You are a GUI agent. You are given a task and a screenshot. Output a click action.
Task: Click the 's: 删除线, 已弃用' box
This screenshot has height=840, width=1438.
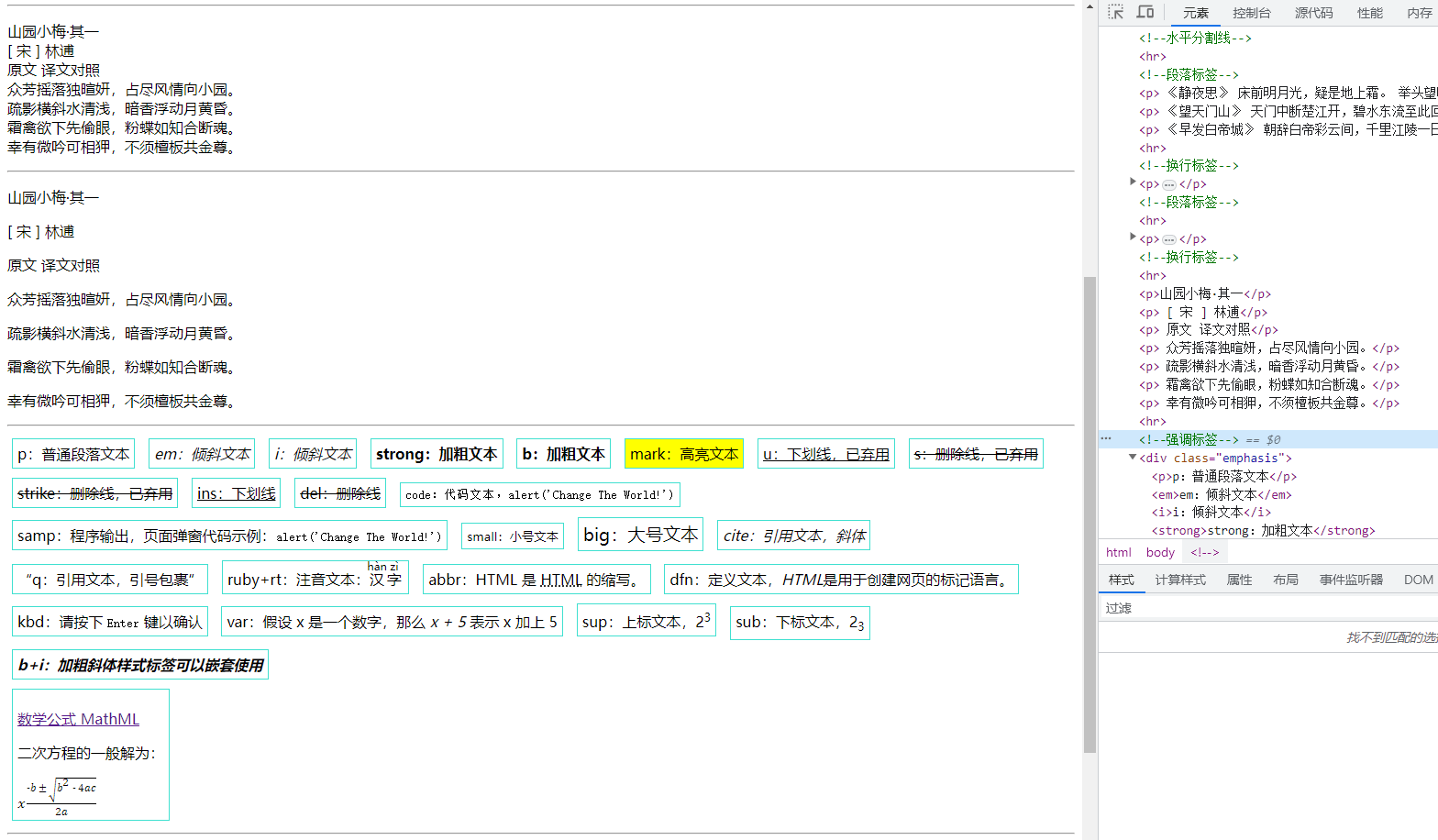(x=976, y=454)
